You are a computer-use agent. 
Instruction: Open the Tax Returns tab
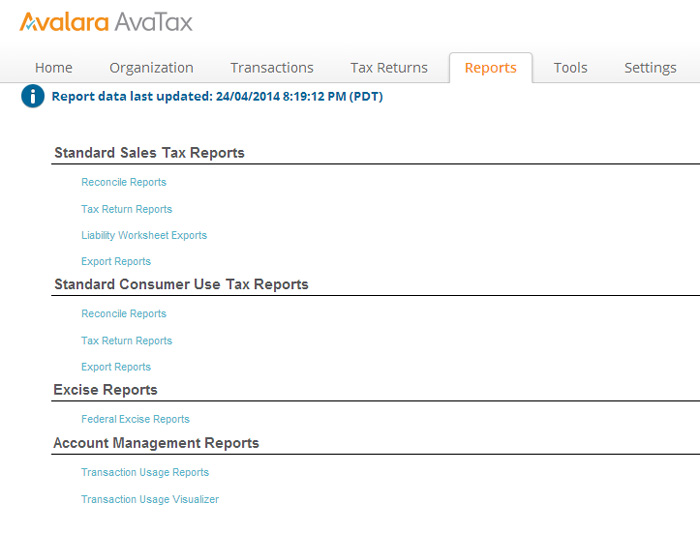[389, 68]
